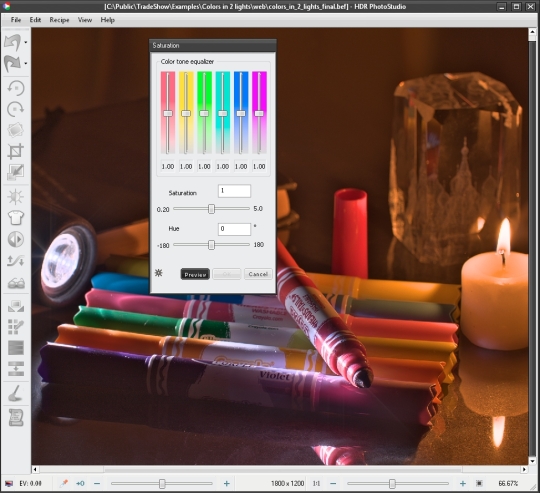Open the Recipe menu
540x493 pixels.
(x=59, y=20)
